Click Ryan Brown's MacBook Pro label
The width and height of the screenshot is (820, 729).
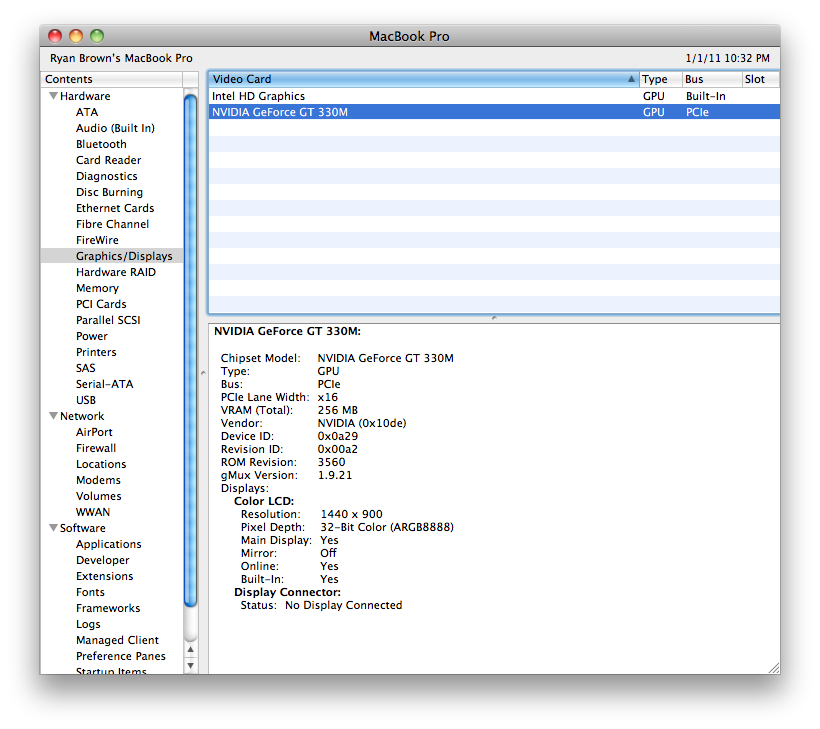121,59
